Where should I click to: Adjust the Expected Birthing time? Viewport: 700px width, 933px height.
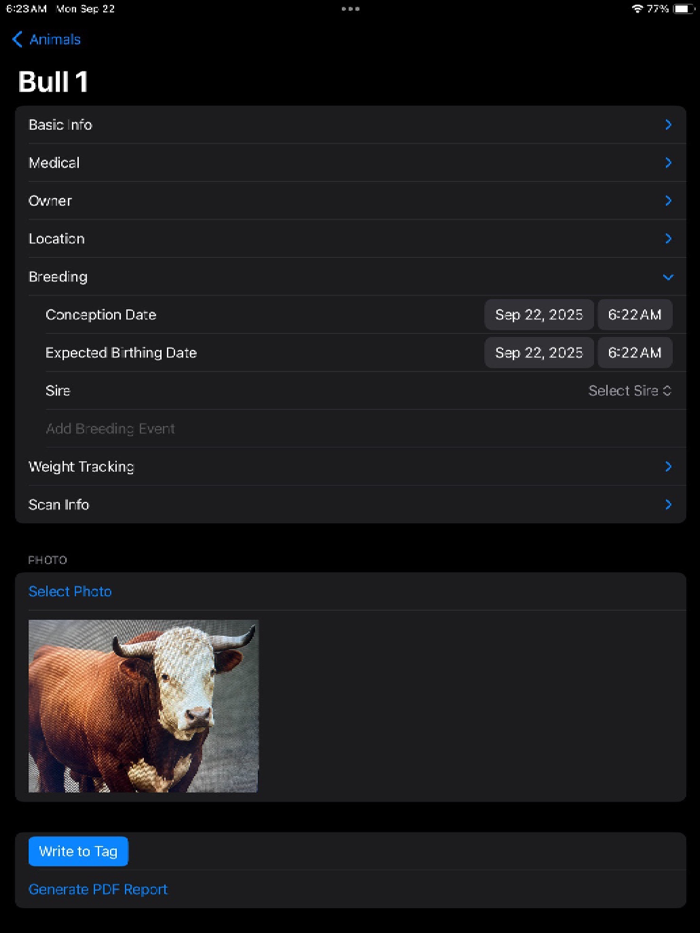click(634, 352)
